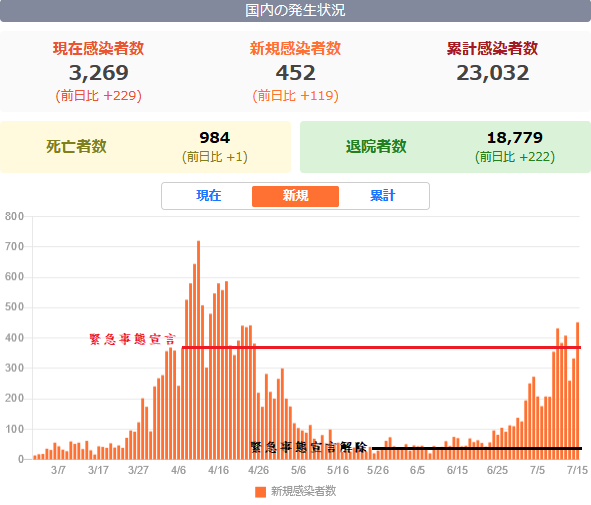The image size is (591, 505).
Task: Click the 4/6 x-axis date label
Action: click(x=178, y=470)
